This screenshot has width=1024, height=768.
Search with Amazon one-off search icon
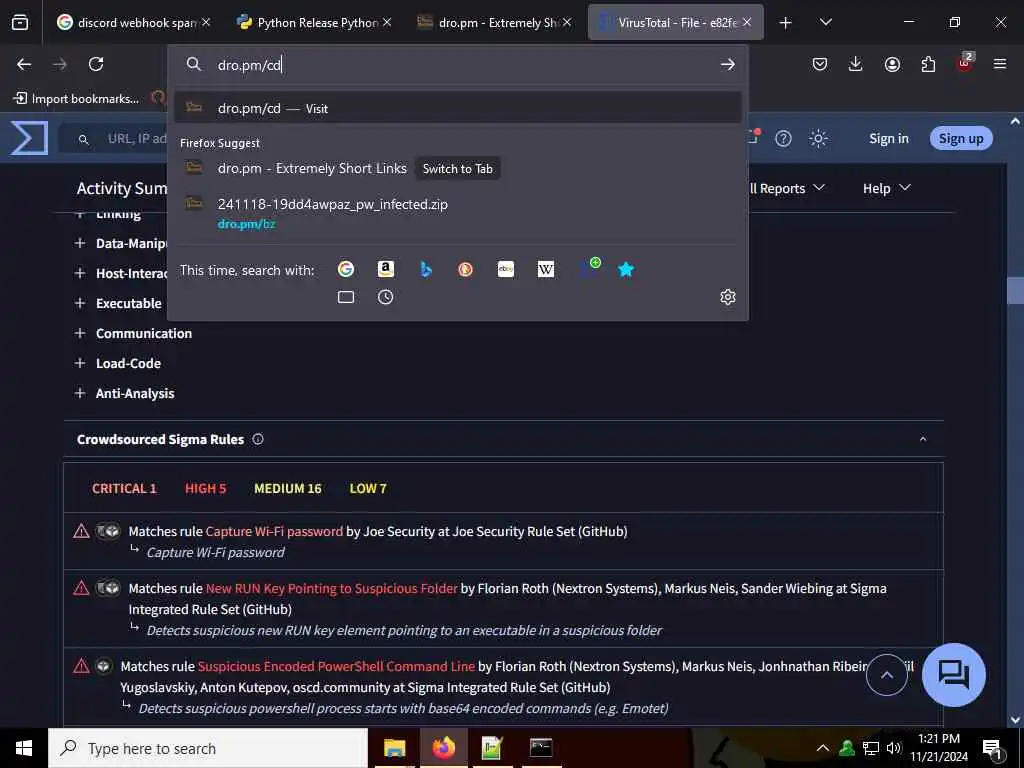point(386,269)
